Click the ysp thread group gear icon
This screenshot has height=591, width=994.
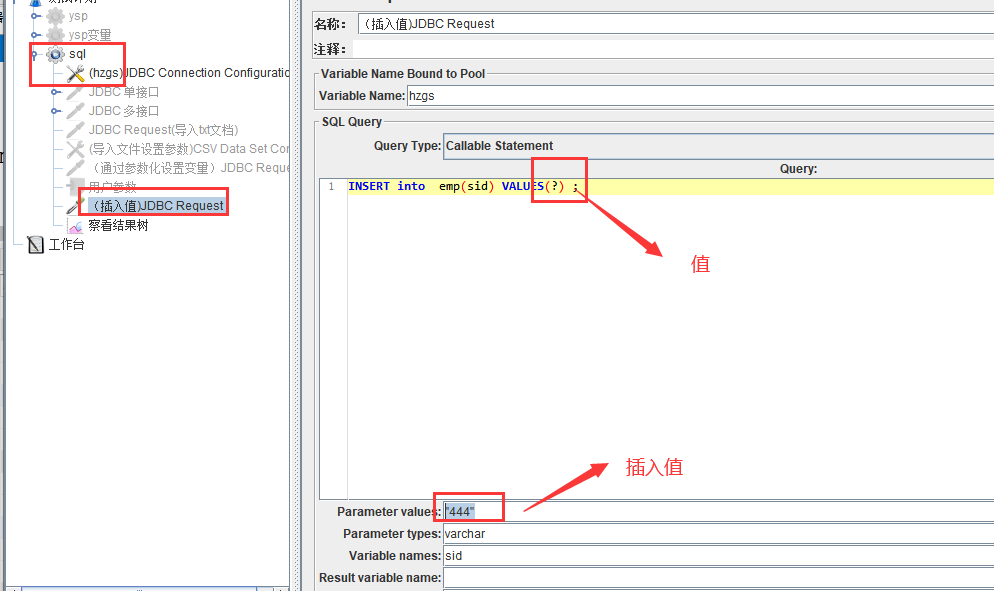pyautogui.click(x=56, y=16)
